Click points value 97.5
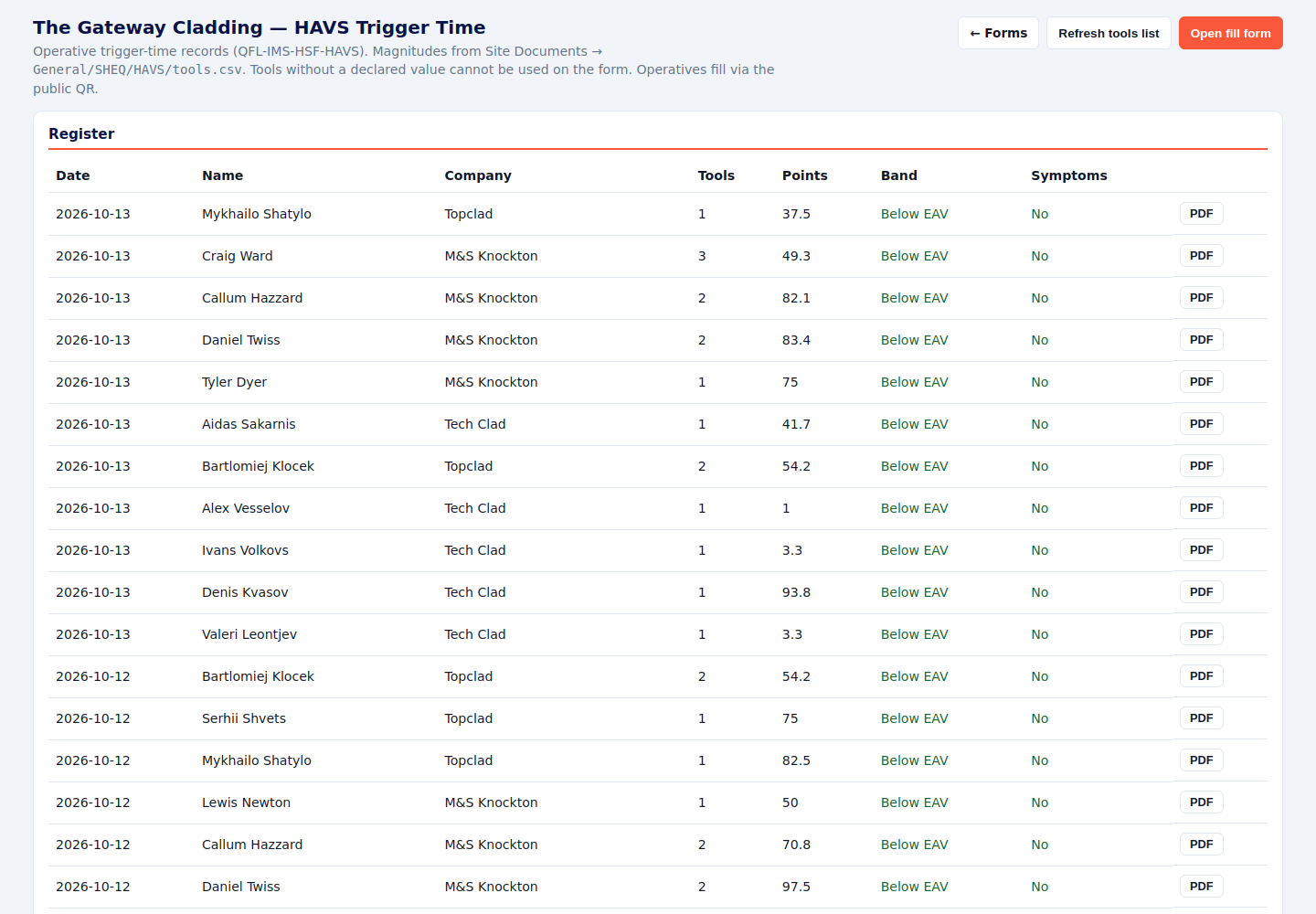 click(x=796, y=887)
